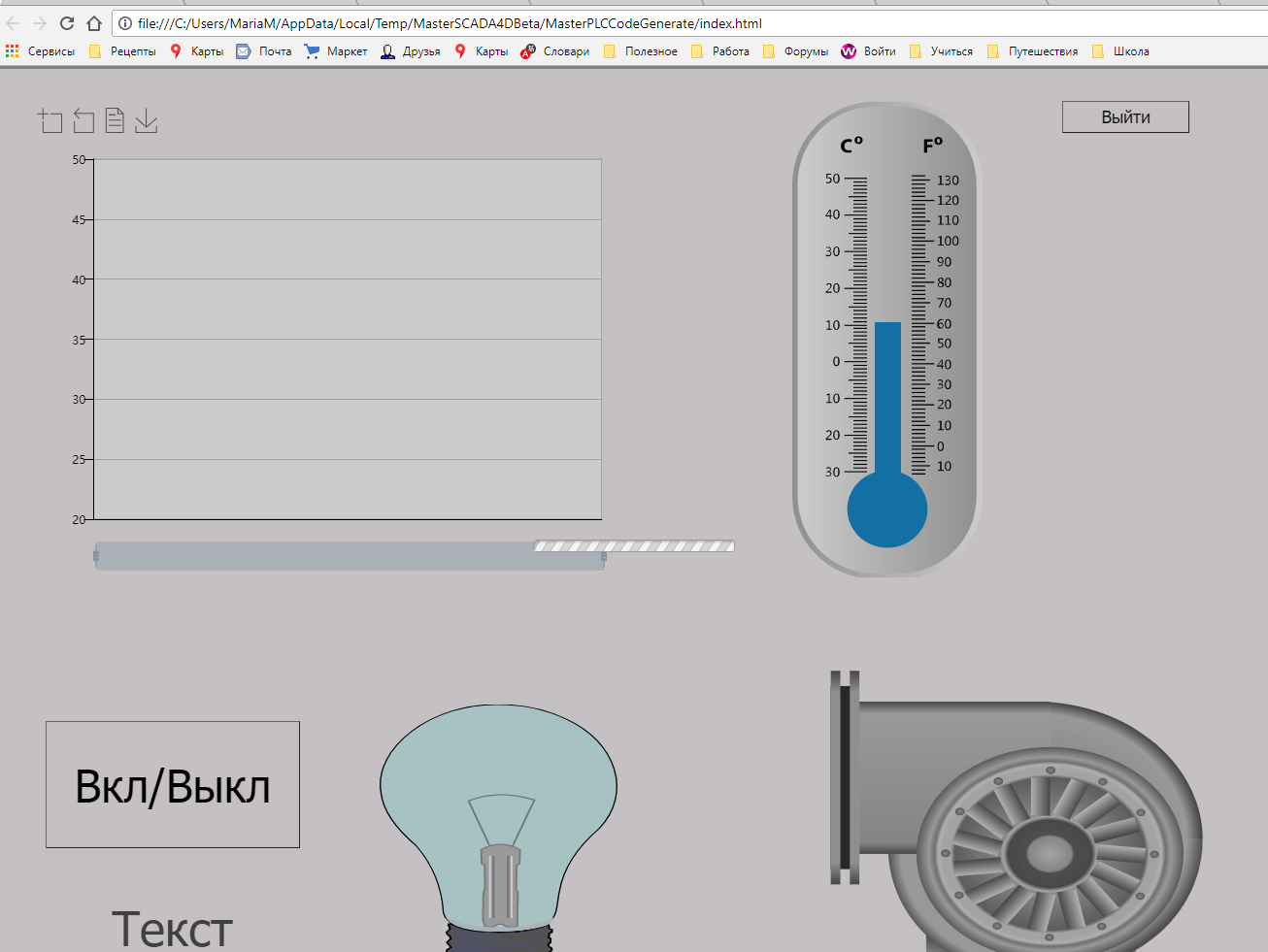Toggle the Вкл/Выкл switch button
This screenshot has width=1268, height=952.
pyautogui.click(x=173, y=784)
